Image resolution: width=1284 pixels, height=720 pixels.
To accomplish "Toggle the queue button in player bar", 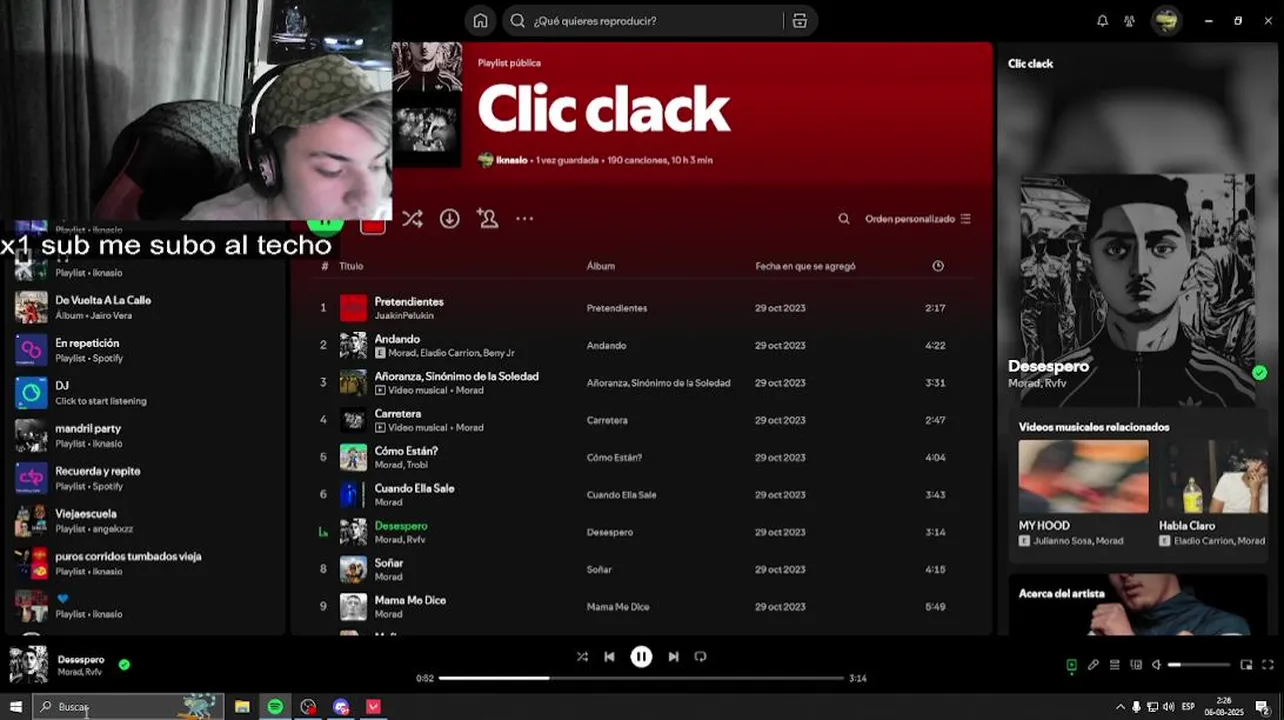I will [x=1115, y=665].
